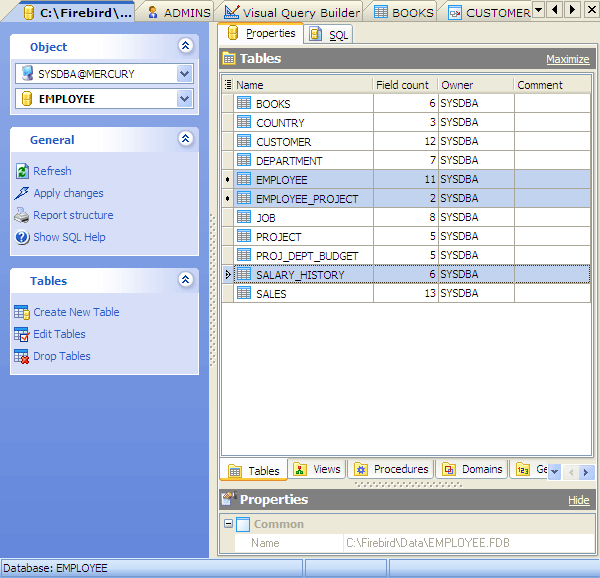This screenshot has height=578, width=600.
Task: Click the Create New Table link
Action: point(76,312)
